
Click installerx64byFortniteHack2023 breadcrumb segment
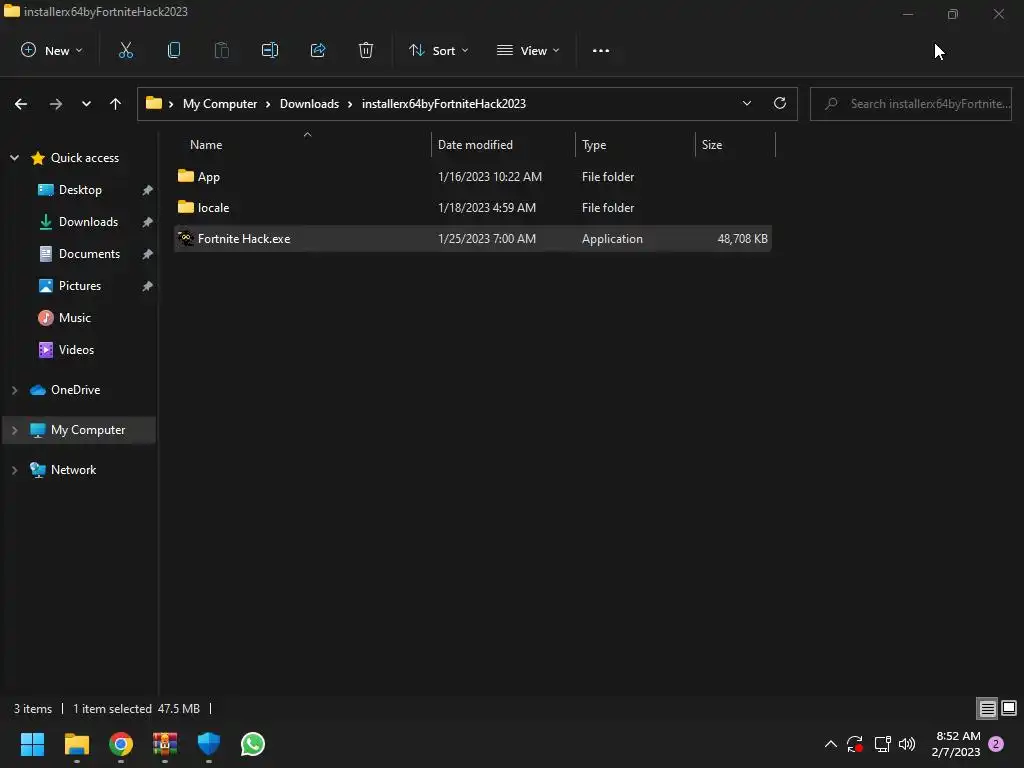[x=443, y=104]
